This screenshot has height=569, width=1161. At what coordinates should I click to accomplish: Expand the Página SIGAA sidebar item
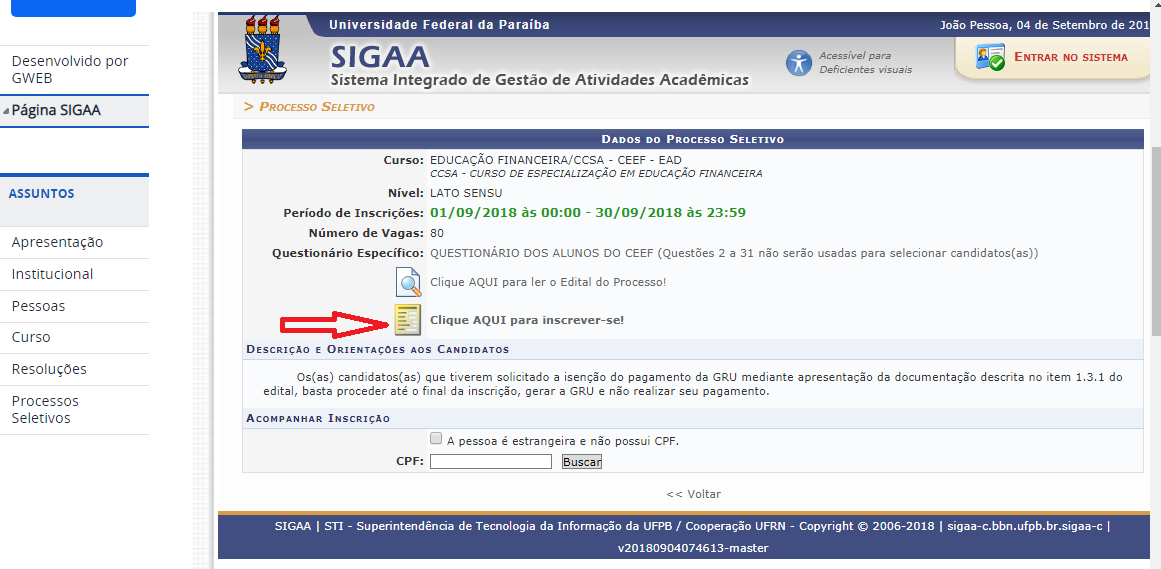56,111
